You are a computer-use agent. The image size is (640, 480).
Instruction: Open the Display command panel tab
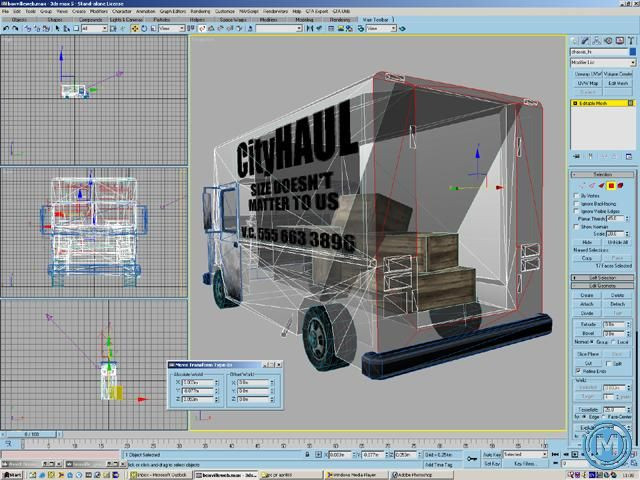click(620, 40)
